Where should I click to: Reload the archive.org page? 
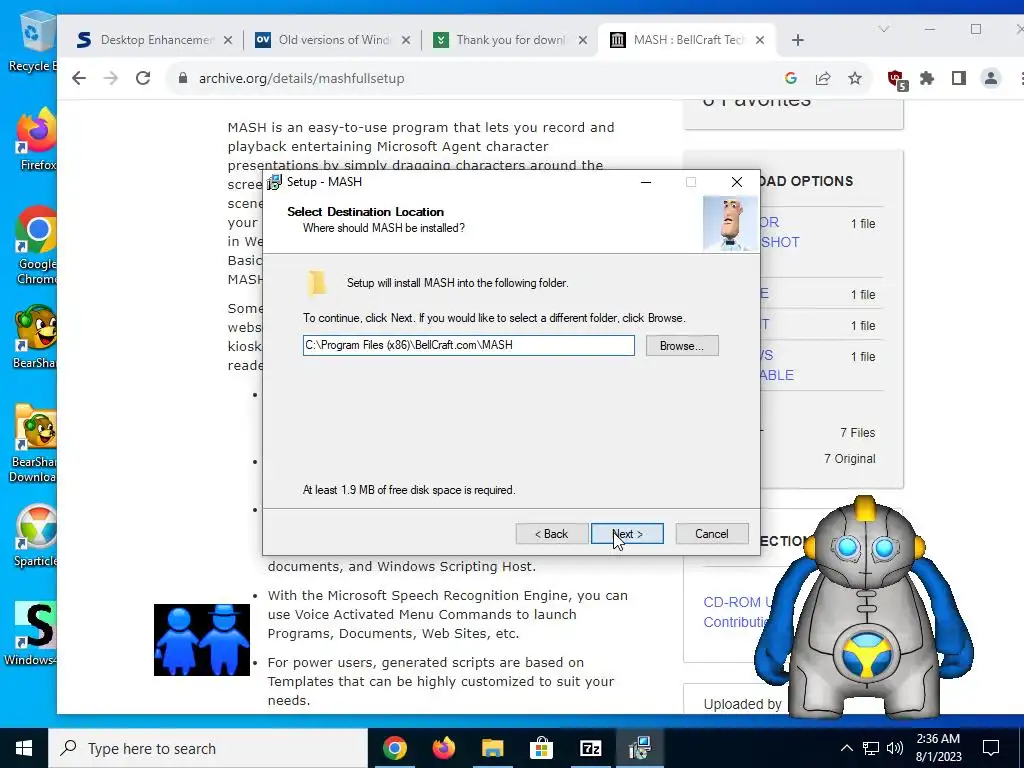tap(143, 78)
